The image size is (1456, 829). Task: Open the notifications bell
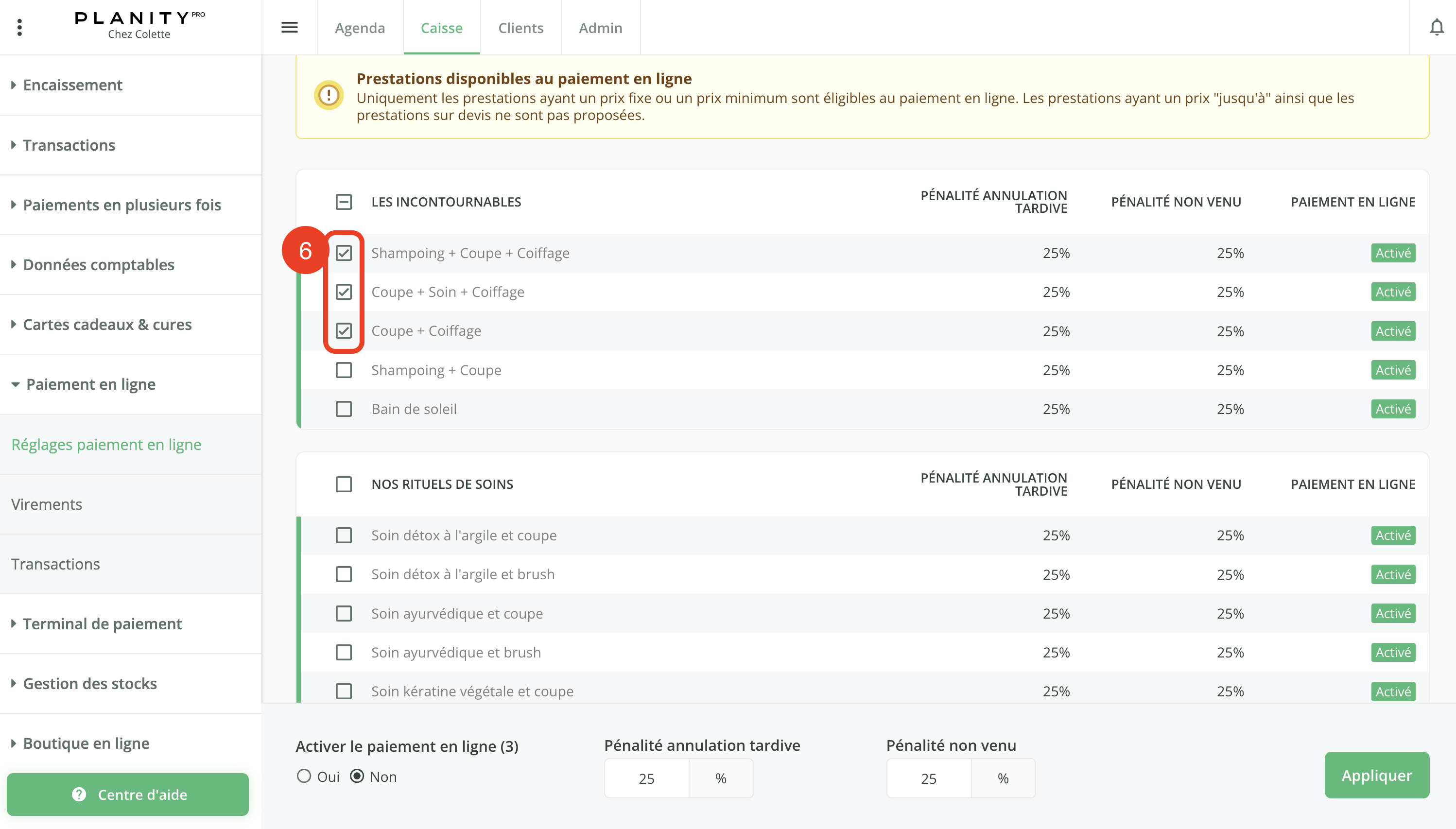[x=1436, y=27]
